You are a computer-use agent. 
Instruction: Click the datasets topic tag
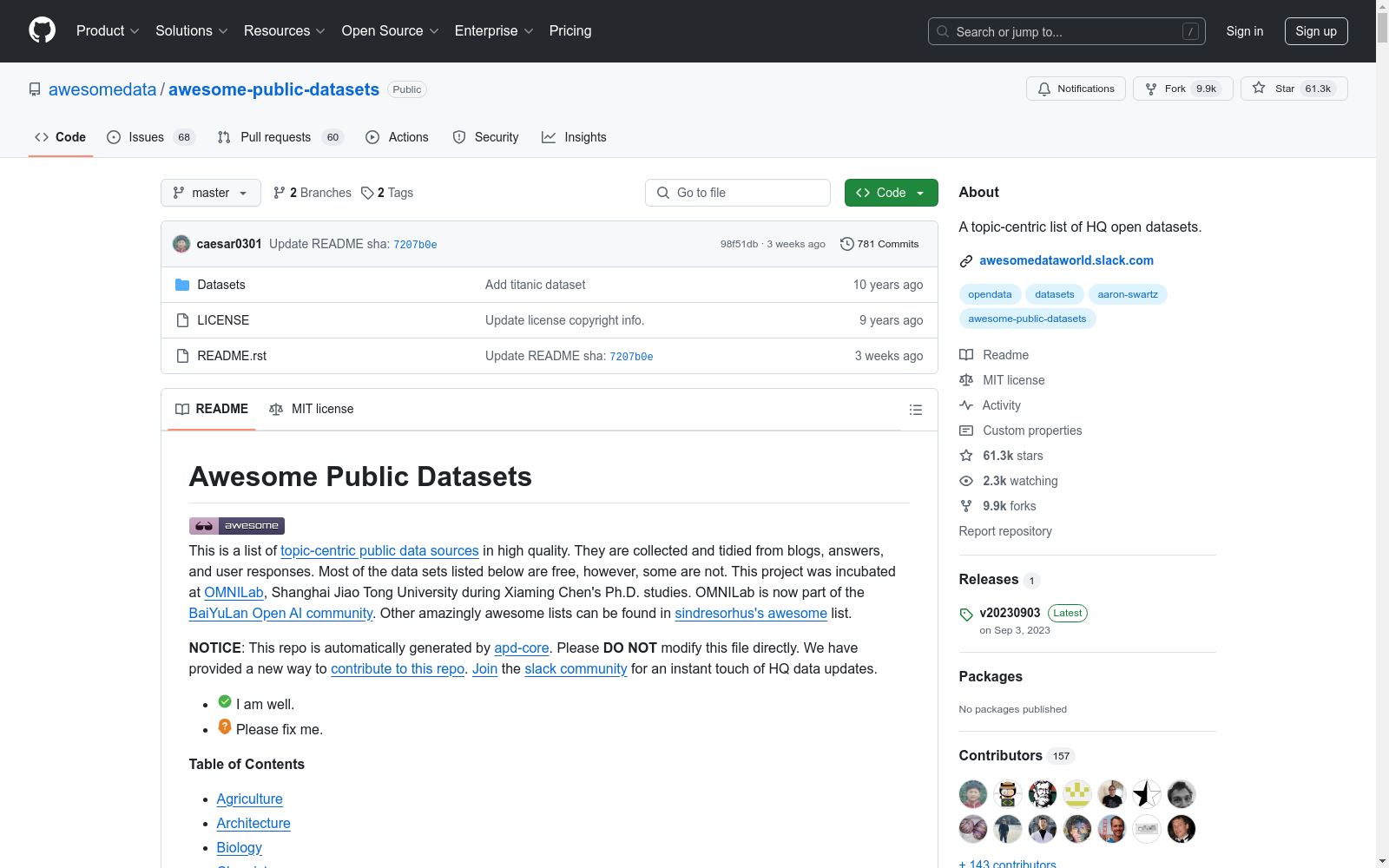click(x=1055, y=294)
